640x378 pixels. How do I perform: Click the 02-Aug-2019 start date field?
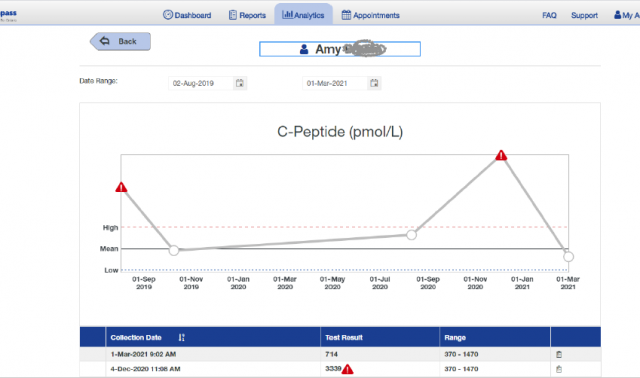(201, 83)
